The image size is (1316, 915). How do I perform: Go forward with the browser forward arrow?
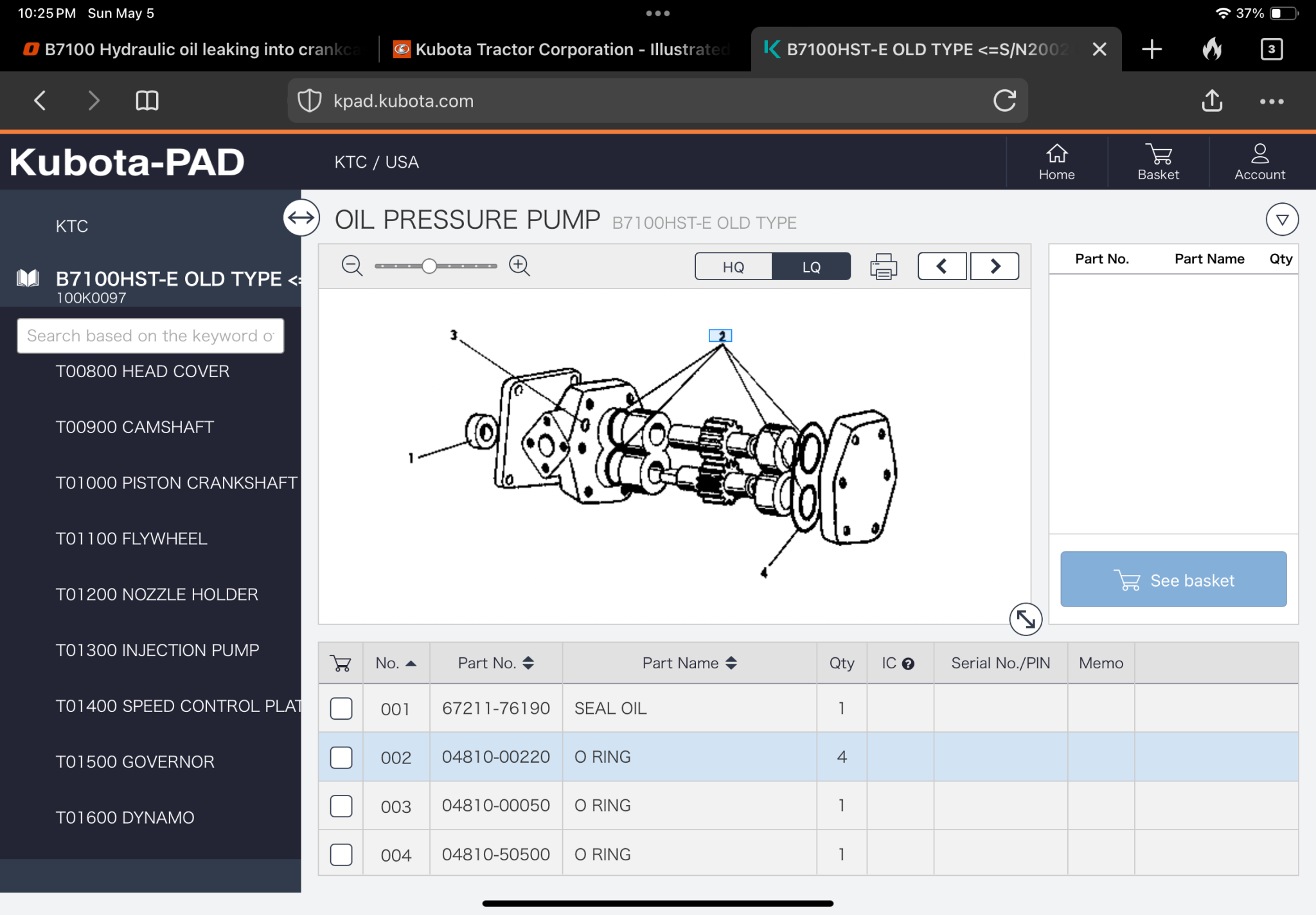click(x=94, y=100)
